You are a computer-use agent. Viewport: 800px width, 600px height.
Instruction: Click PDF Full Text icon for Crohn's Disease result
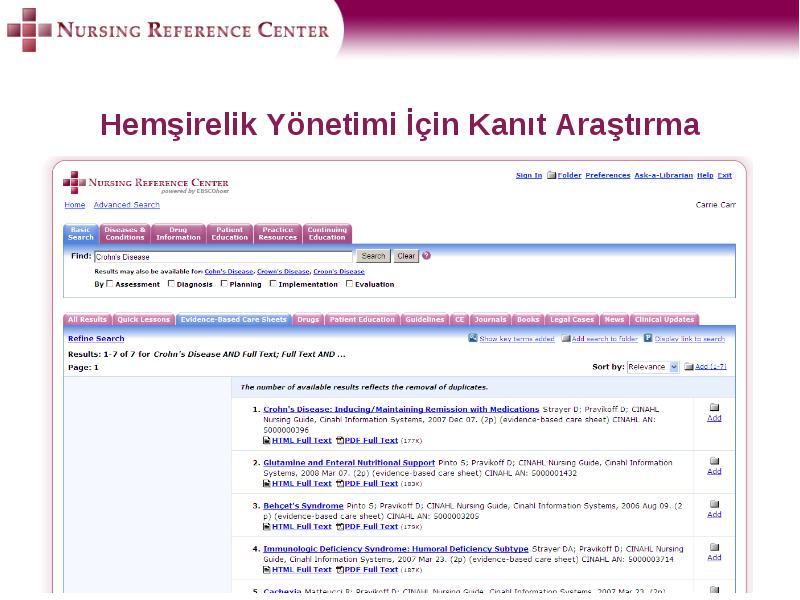coord(340,440)
